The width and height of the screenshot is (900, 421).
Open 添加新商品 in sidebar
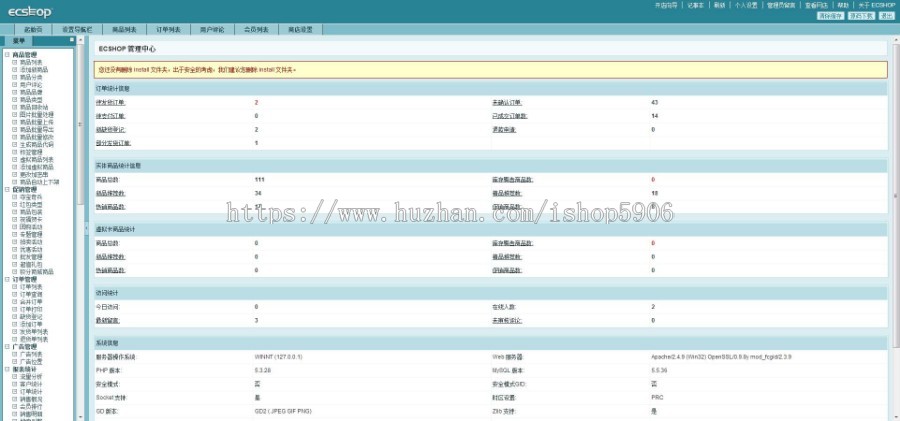pos(34,69)
